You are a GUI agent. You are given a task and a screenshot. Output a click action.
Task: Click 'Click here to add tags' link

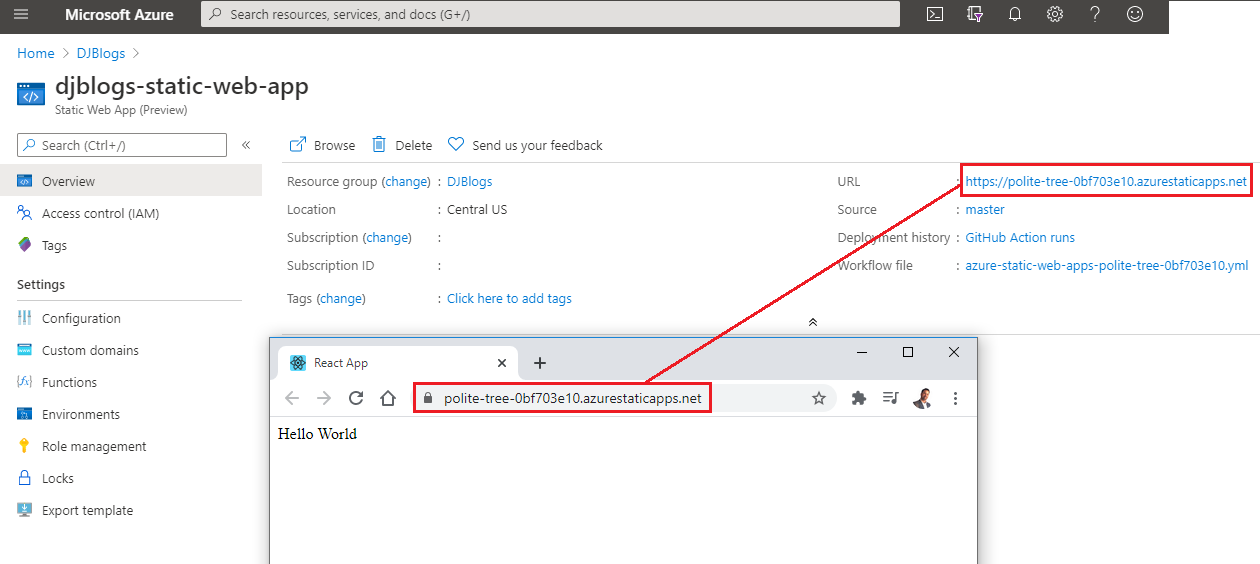(509, 299)
